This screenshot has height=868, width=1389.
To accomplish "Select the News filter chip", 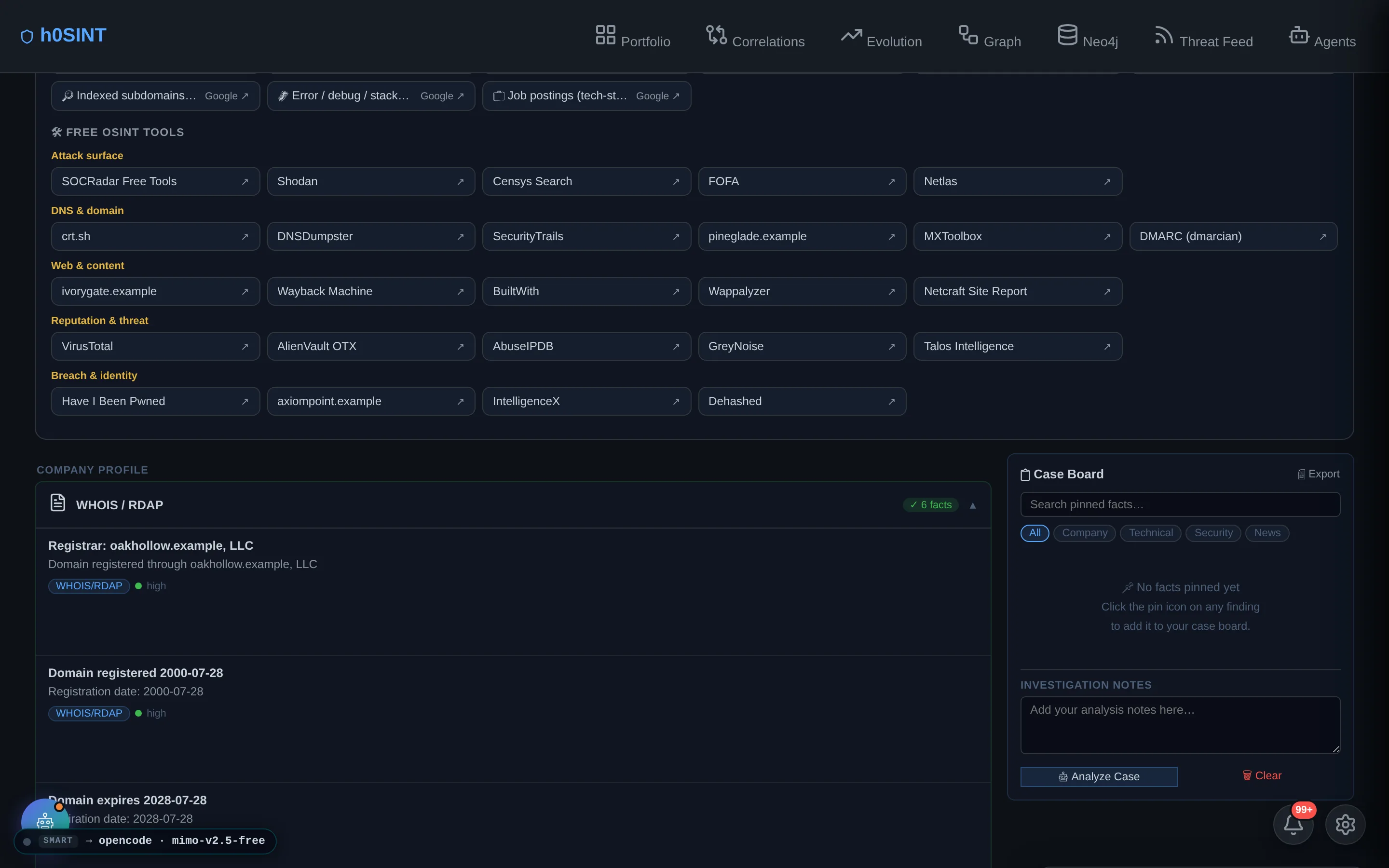I will coord(1267,533).
